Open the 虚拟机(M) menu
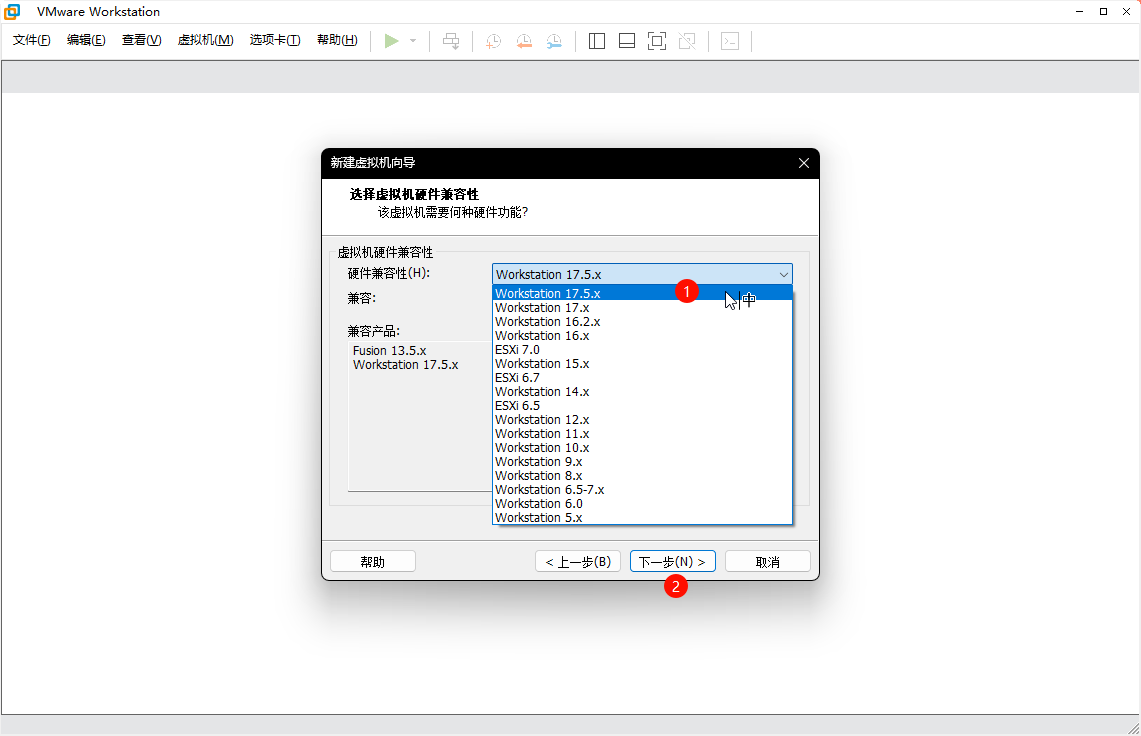 click(x=205, y=40)
